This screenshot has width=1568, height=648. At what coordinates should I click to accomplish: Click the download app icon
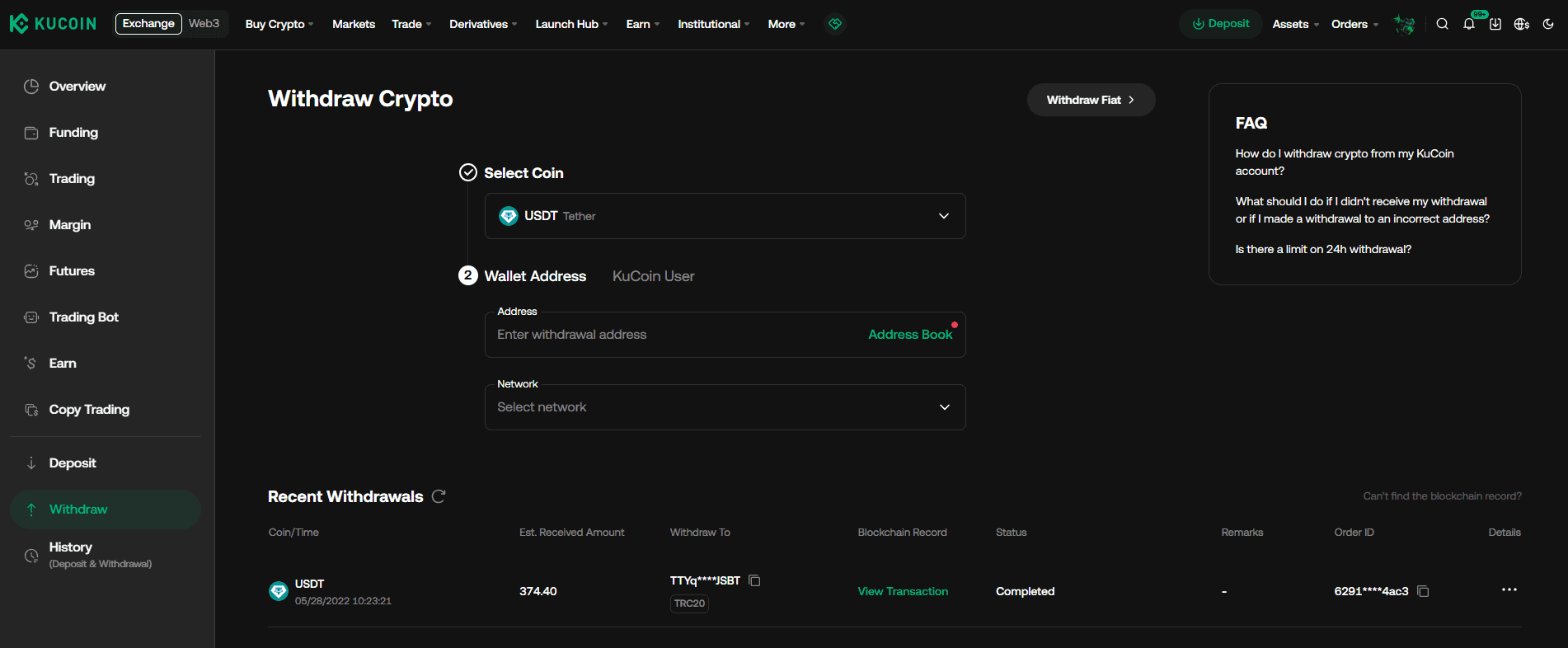point(1495,24)
